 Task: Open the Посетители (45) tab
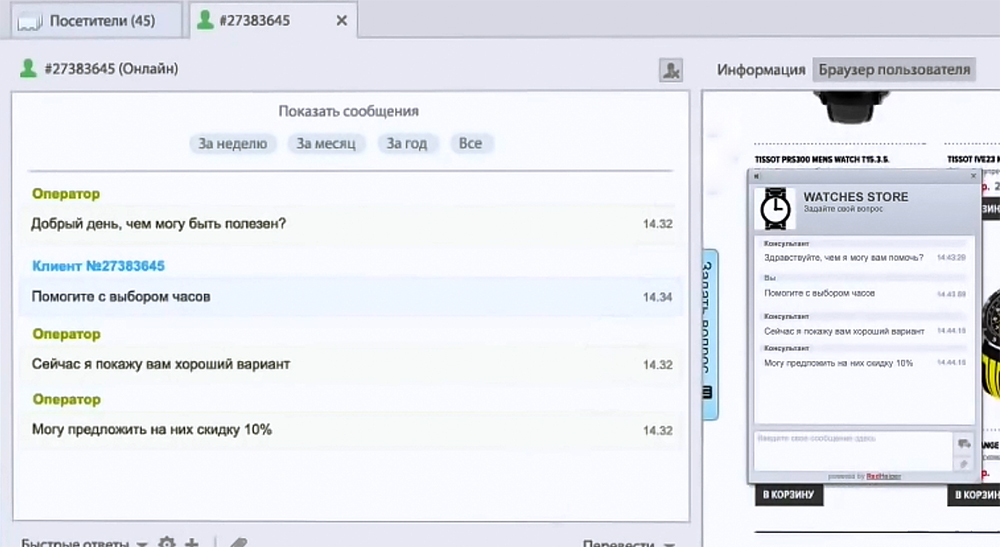97,21
